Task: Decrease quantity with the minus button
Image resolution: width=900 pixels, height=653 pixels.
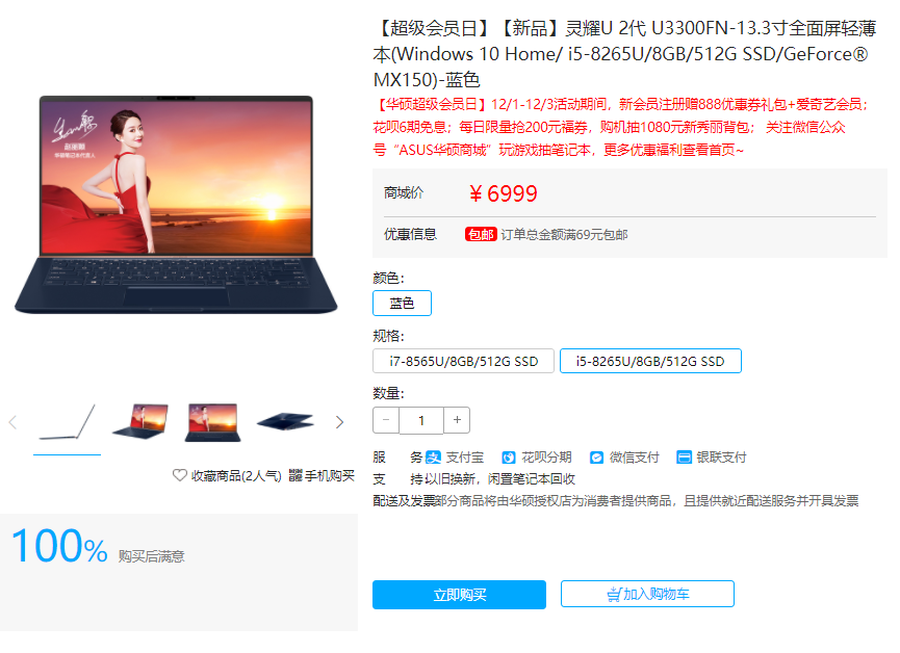Action: coord(386,420)
